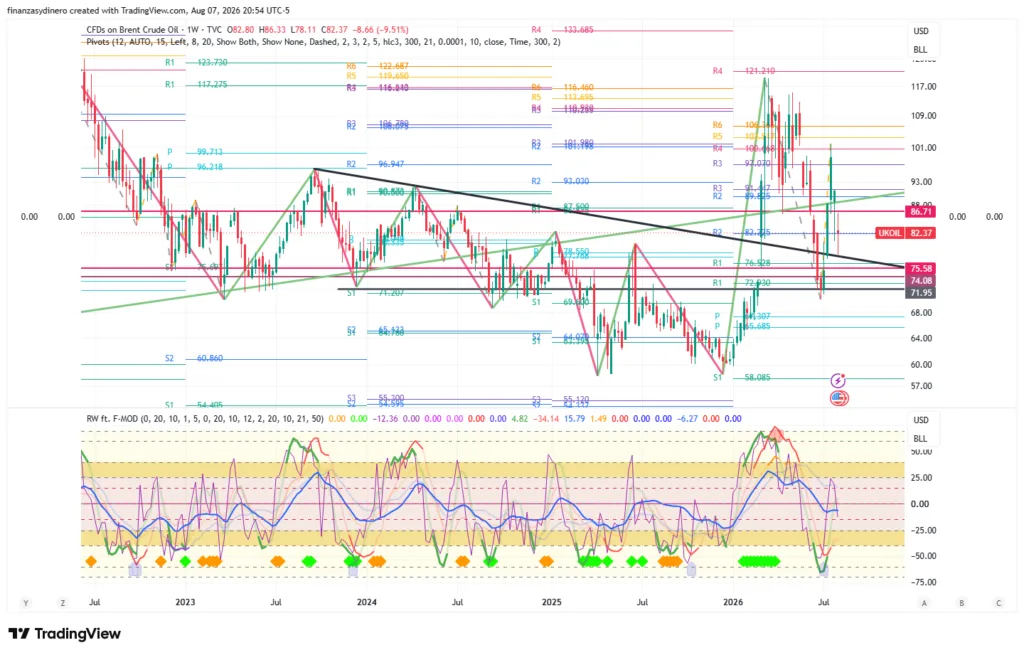This screenshot has height=655, width=1024.
Task: Click the H86.33 high value in legend
Action: (272, 29)
